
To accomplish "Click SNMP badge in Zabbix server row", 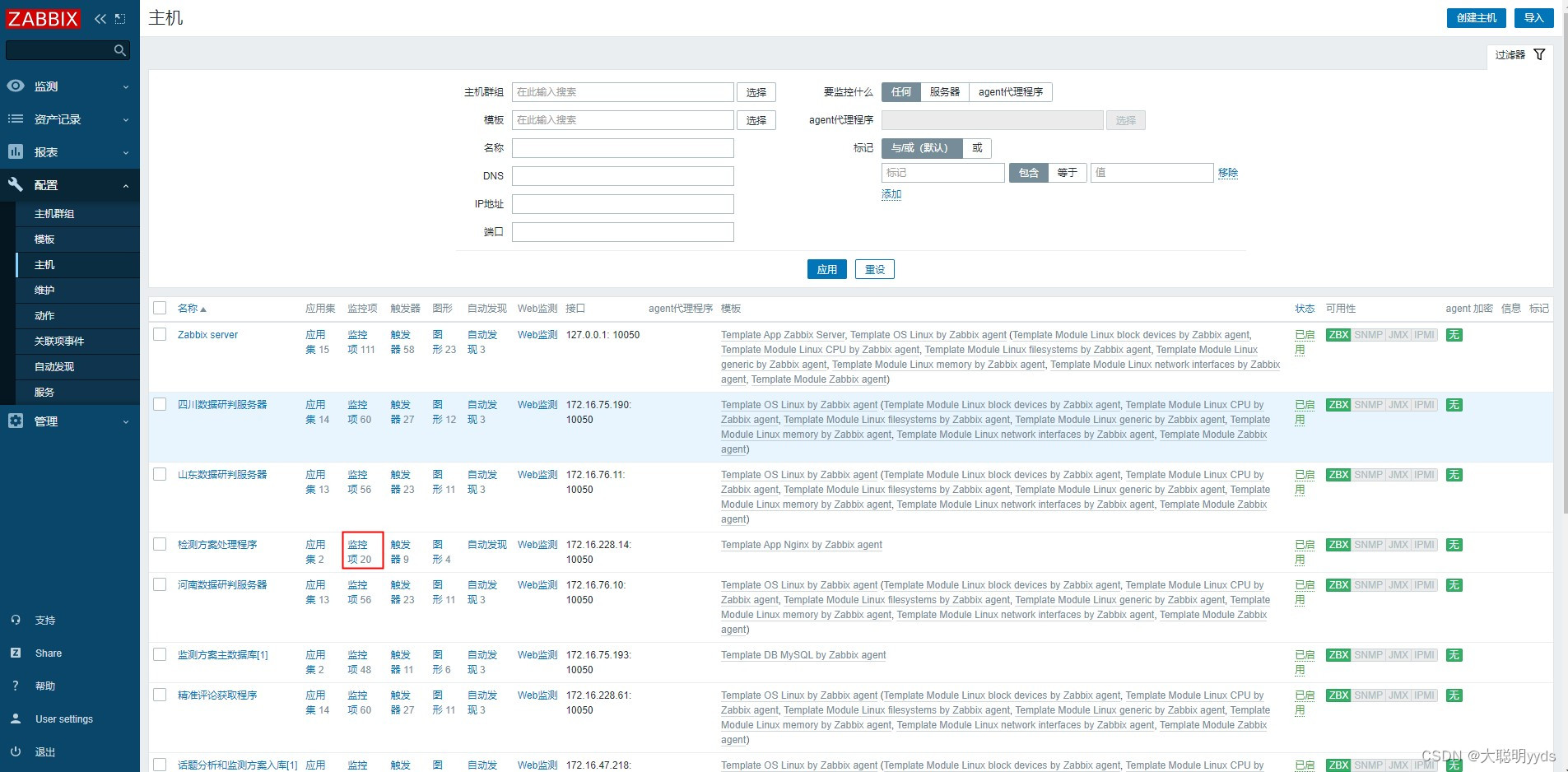I will coord(1369,335).
